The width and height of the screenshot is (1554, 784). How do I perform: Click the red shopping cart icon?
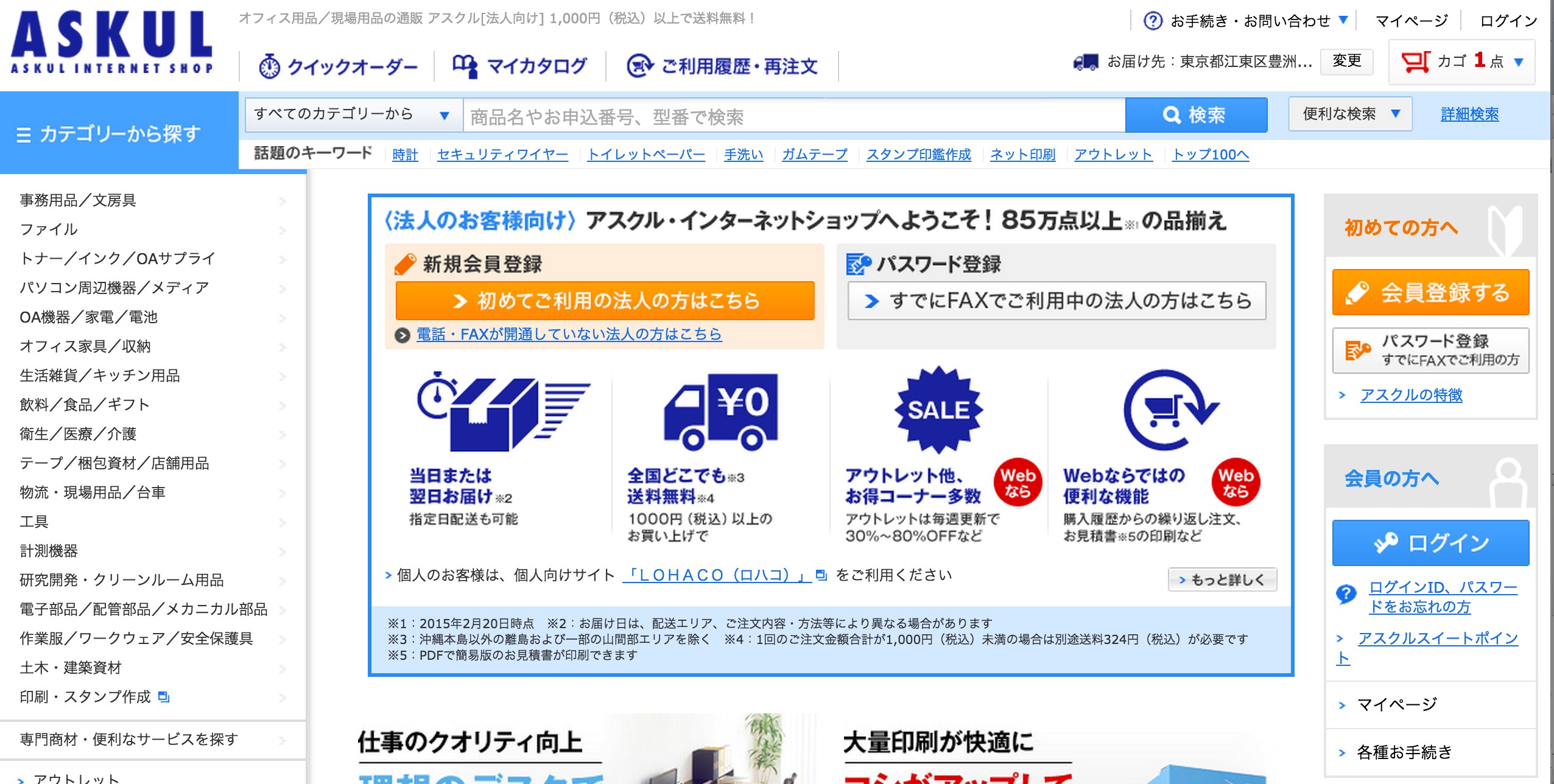click(x=1415, y=61)
